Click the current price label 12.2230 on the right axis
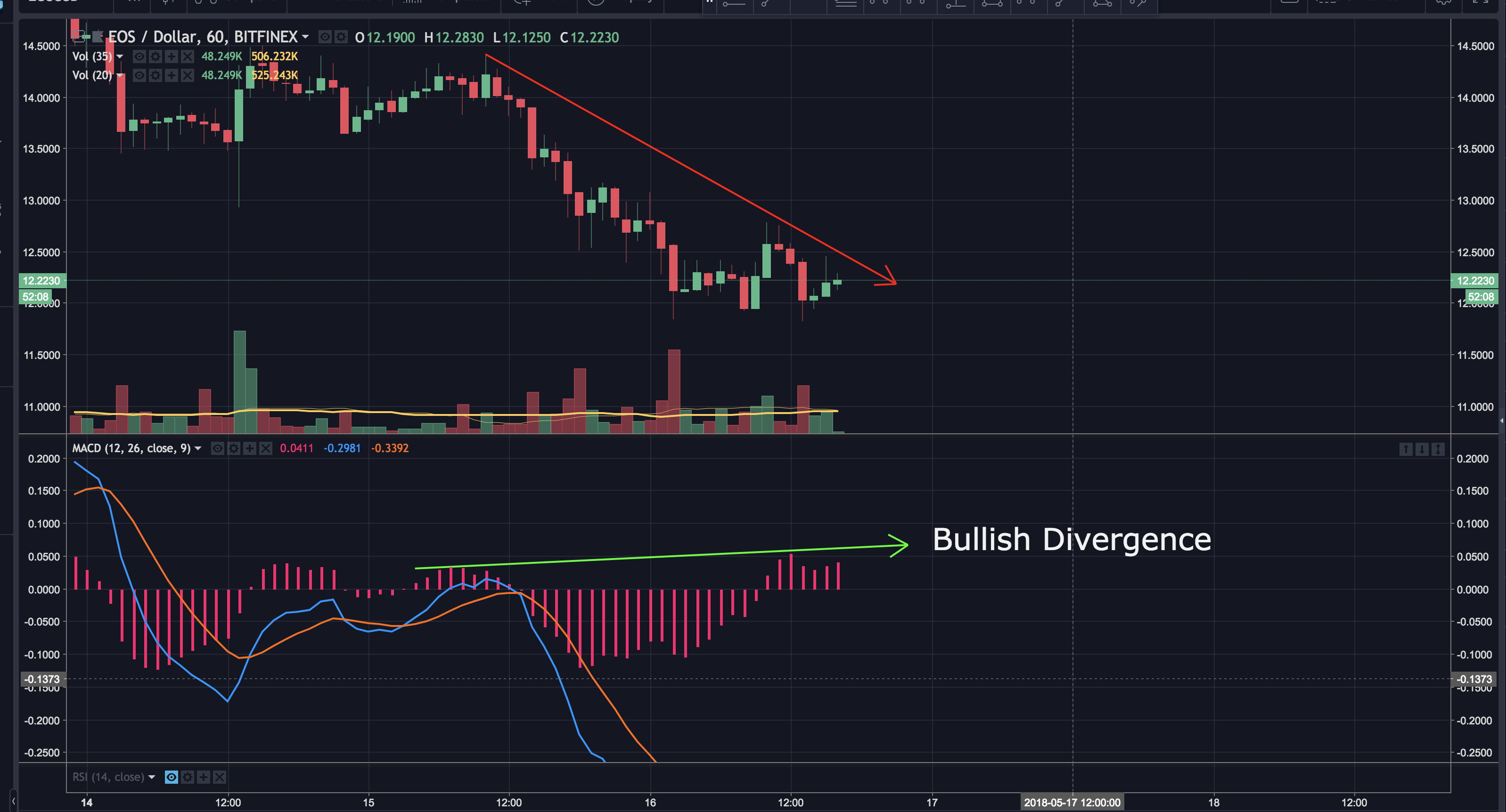The image size is (1506, 812). [1474, 281]
